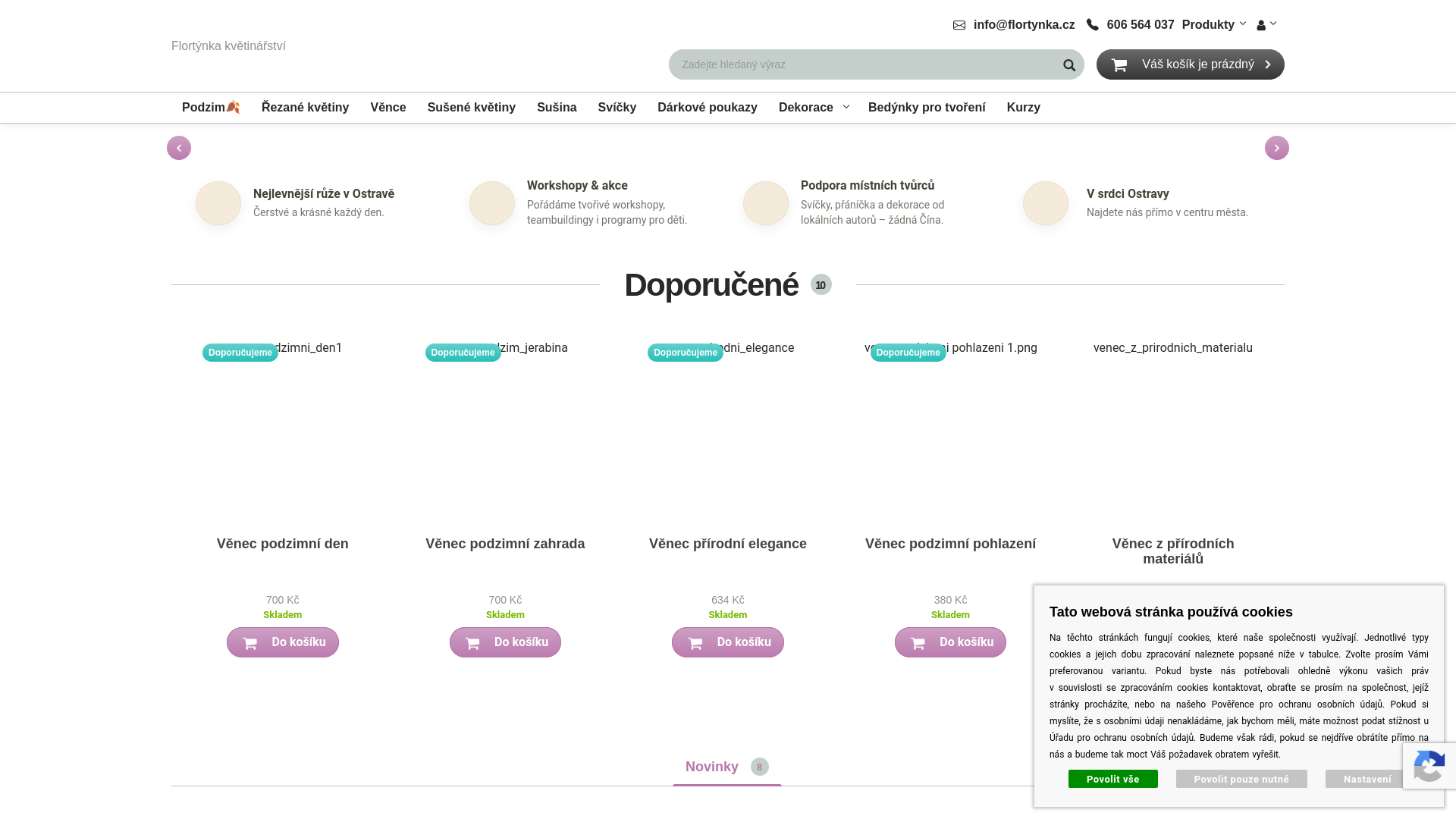This screenshot has width=1456, height=819.
Task: Open cookie Nastavení button
Action: coord(1367,779)
